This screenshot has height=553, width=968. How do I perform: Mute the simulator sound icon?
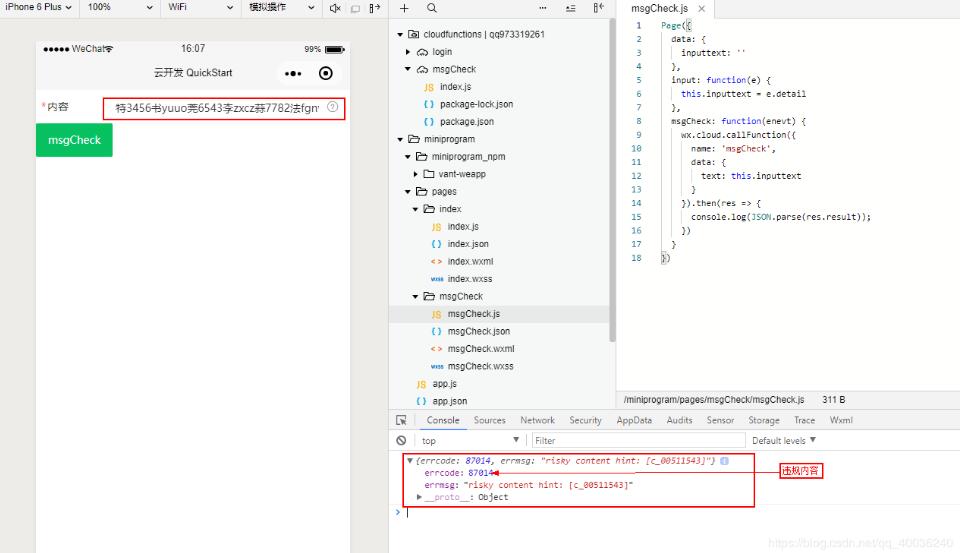coord(335,7)
